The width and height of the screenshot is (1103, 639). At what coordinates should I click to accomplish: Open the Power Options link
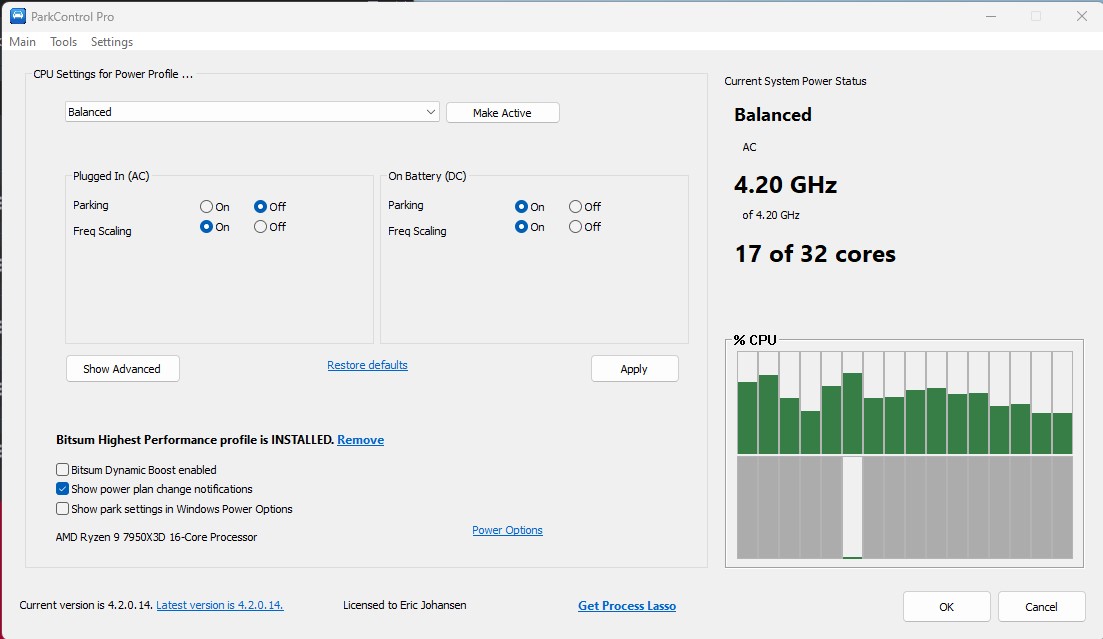pos(507,530)
